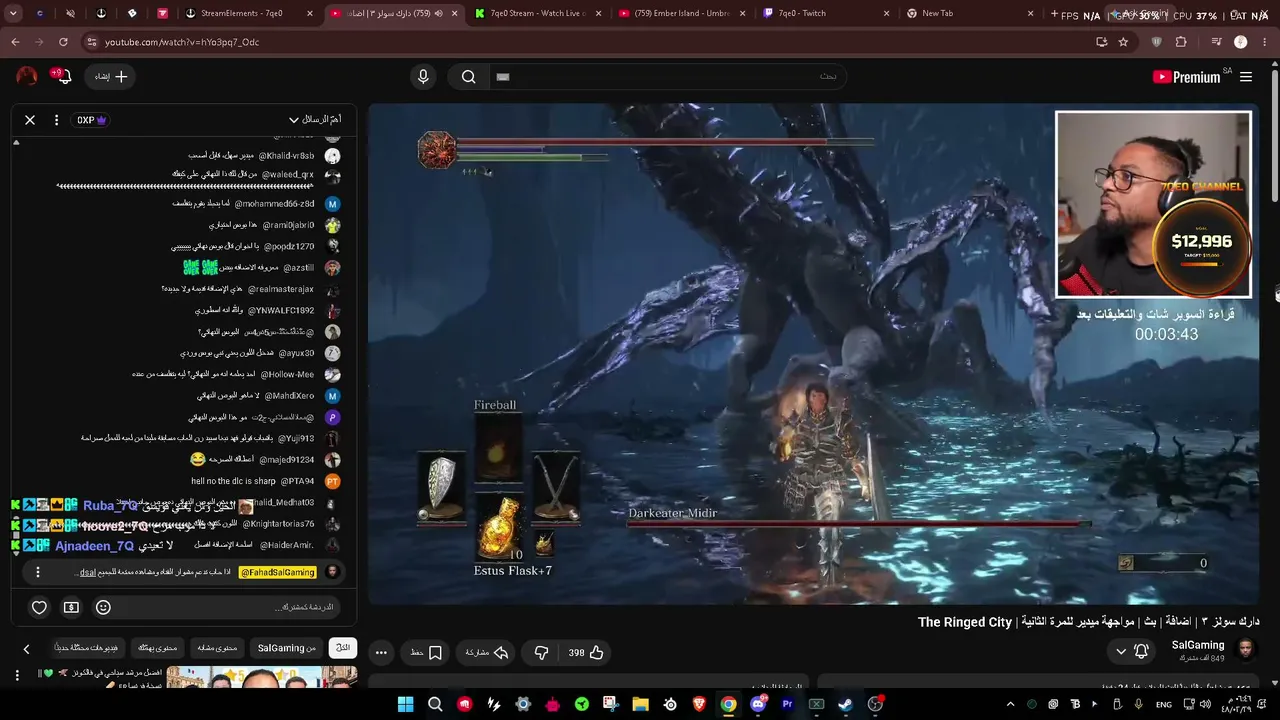The image size is (1280, 720).
Task: Reload the current page
Action: pyautogui.click(x=63, y=42)
